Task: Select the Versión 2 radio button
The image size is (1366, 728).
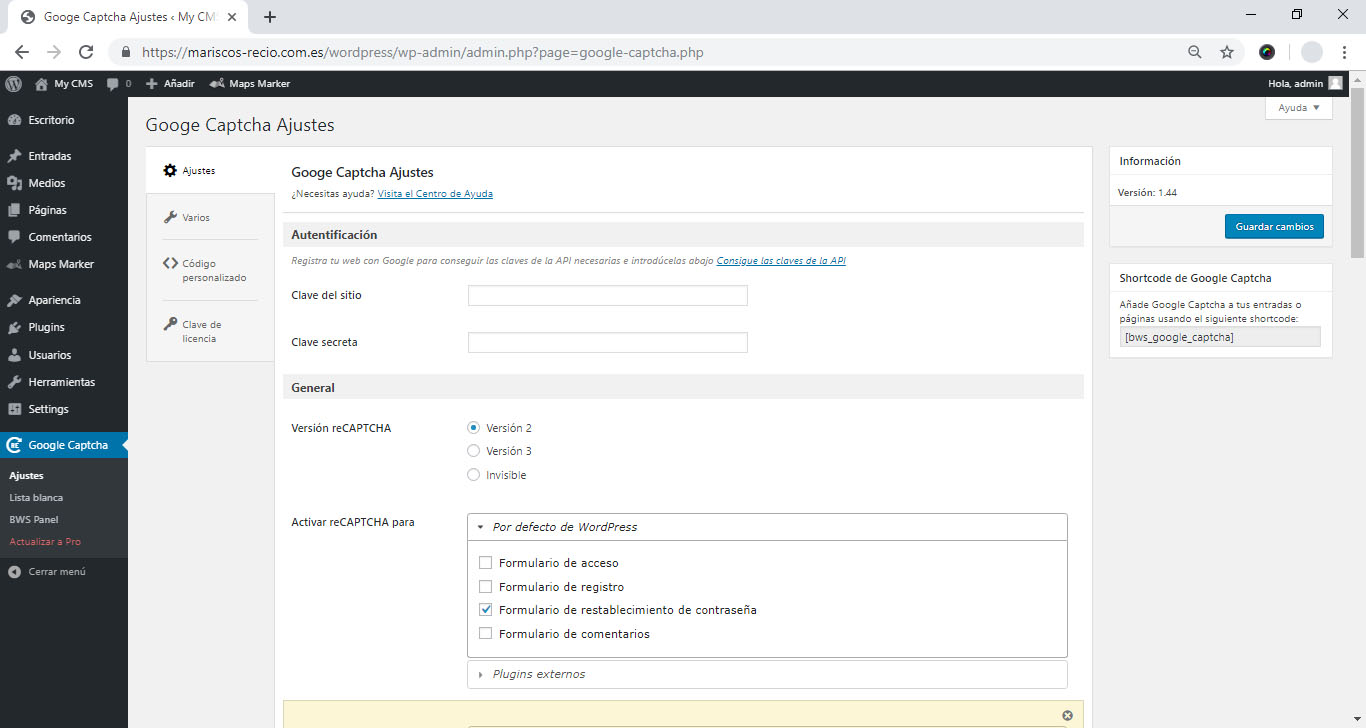Action: pos(474,428)
